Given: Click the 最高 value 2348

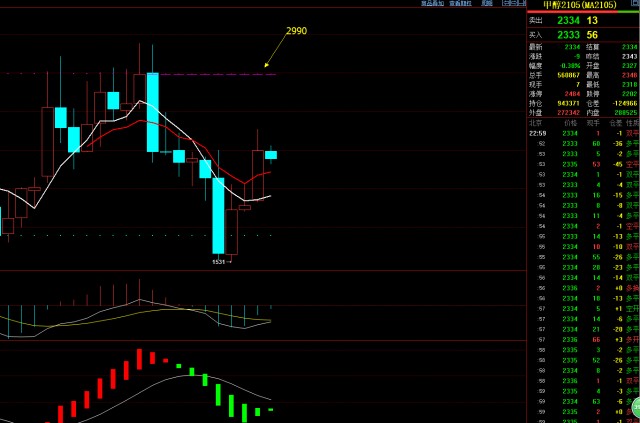Looking at the screenshot, I should tap(631, 74).
